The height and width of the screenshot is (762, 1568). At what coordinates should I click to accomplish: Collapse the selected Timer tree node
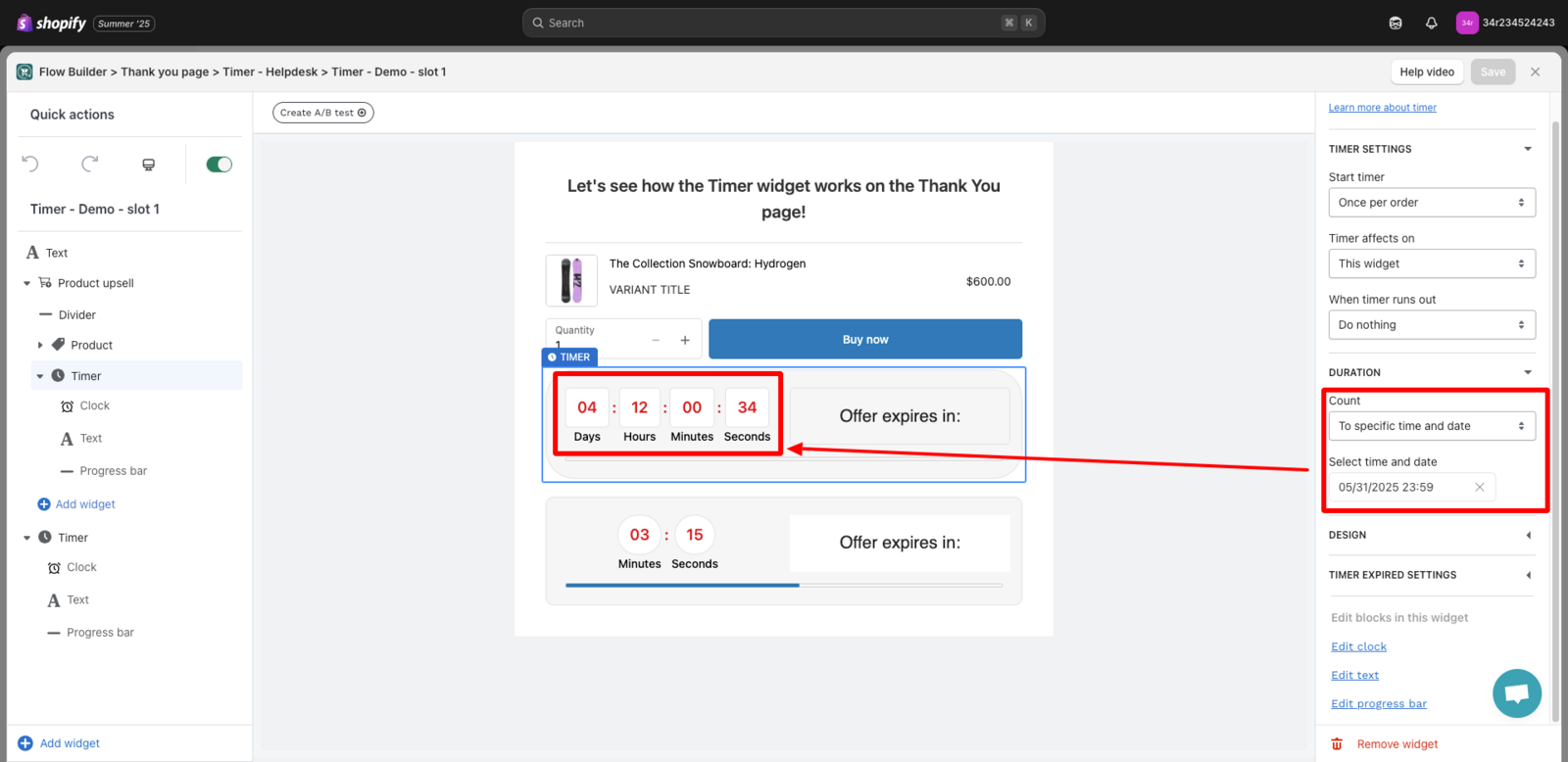point(40,376)
